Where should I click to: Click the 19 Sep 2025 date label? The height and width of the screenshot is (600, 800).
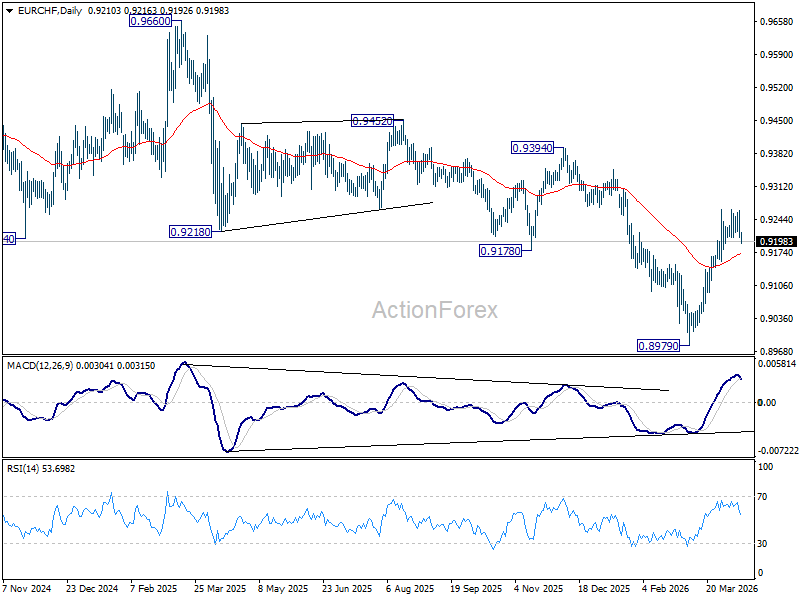click(x=476, y=589)
